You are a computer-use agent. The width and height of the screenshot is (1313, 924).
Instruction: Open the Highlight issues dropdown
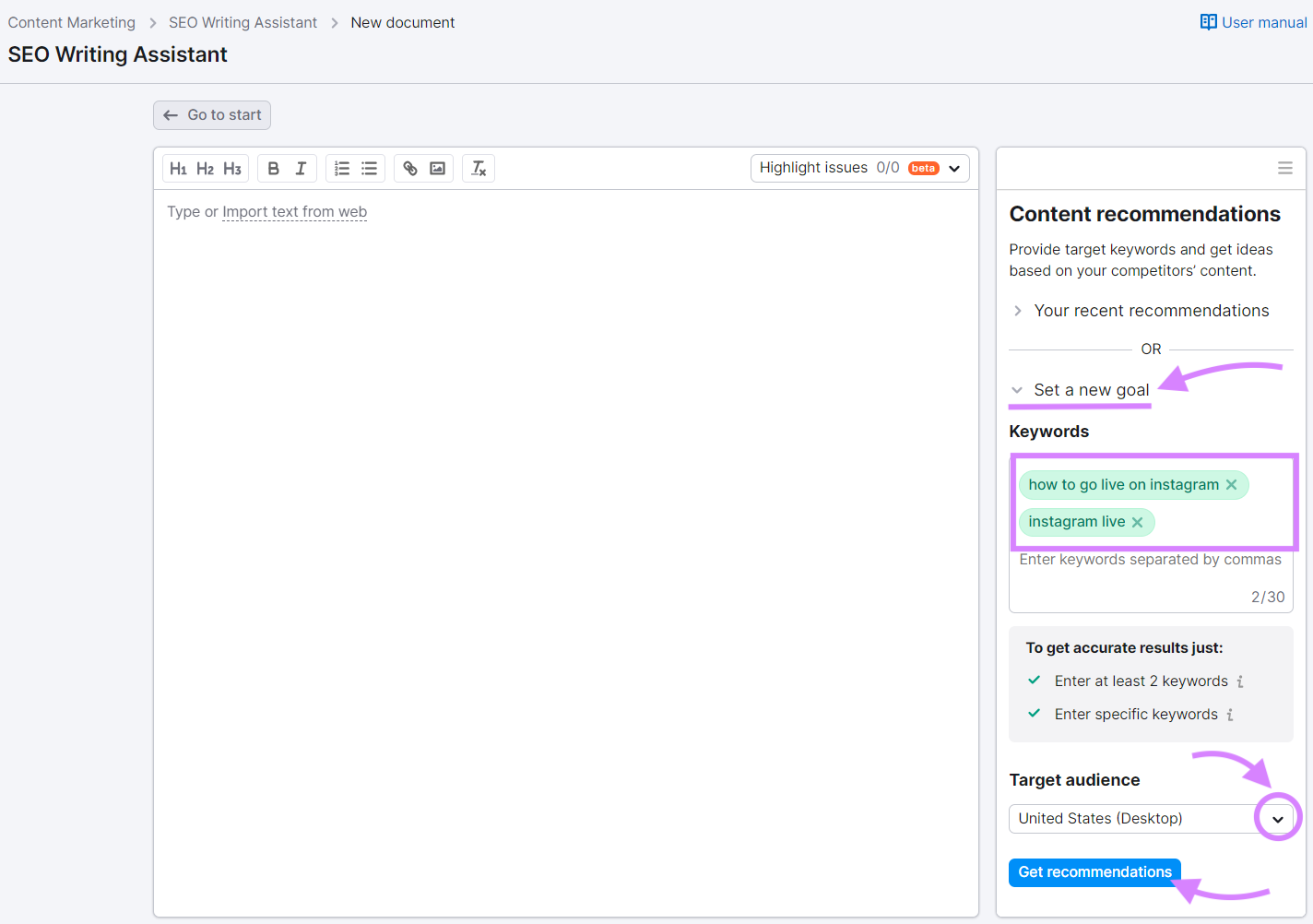click(x=954, y=168)
